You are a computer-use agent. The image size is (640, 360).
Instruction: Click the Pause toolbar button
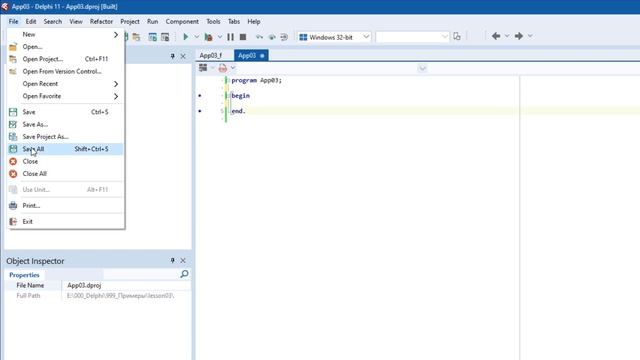click(231, 37)
